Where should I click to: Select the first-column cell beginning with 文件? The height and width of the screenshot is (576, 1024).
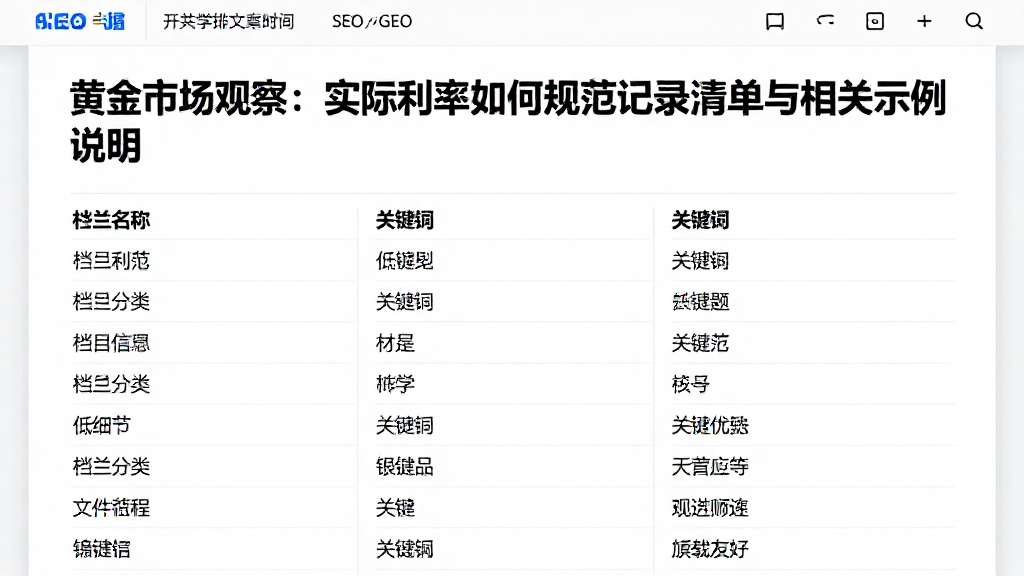pyautogui.click(x=111, y=507)
